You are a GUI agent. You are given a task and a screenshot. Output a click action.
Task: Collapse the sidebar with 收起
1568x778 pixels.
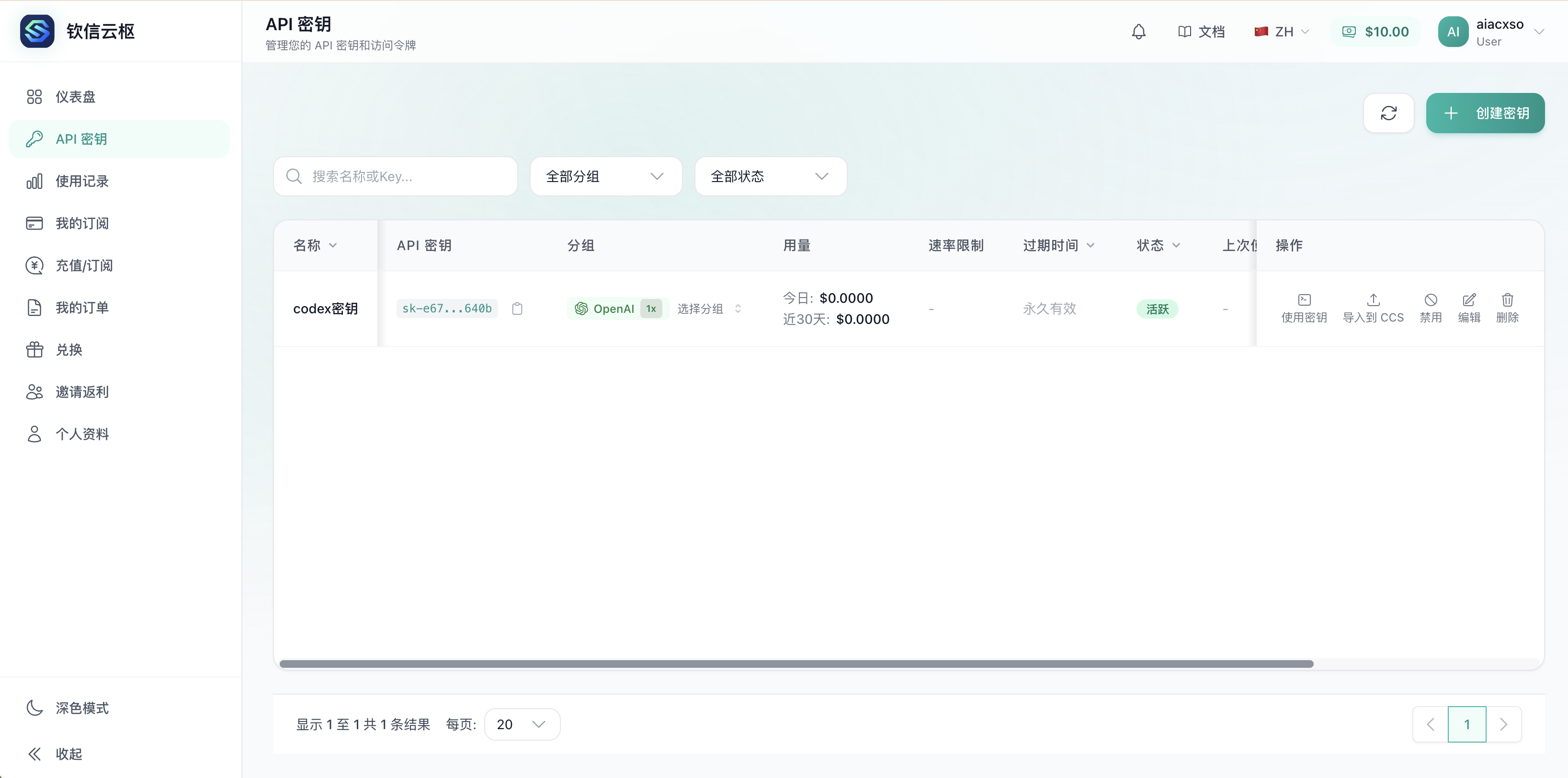coord(119,754)
